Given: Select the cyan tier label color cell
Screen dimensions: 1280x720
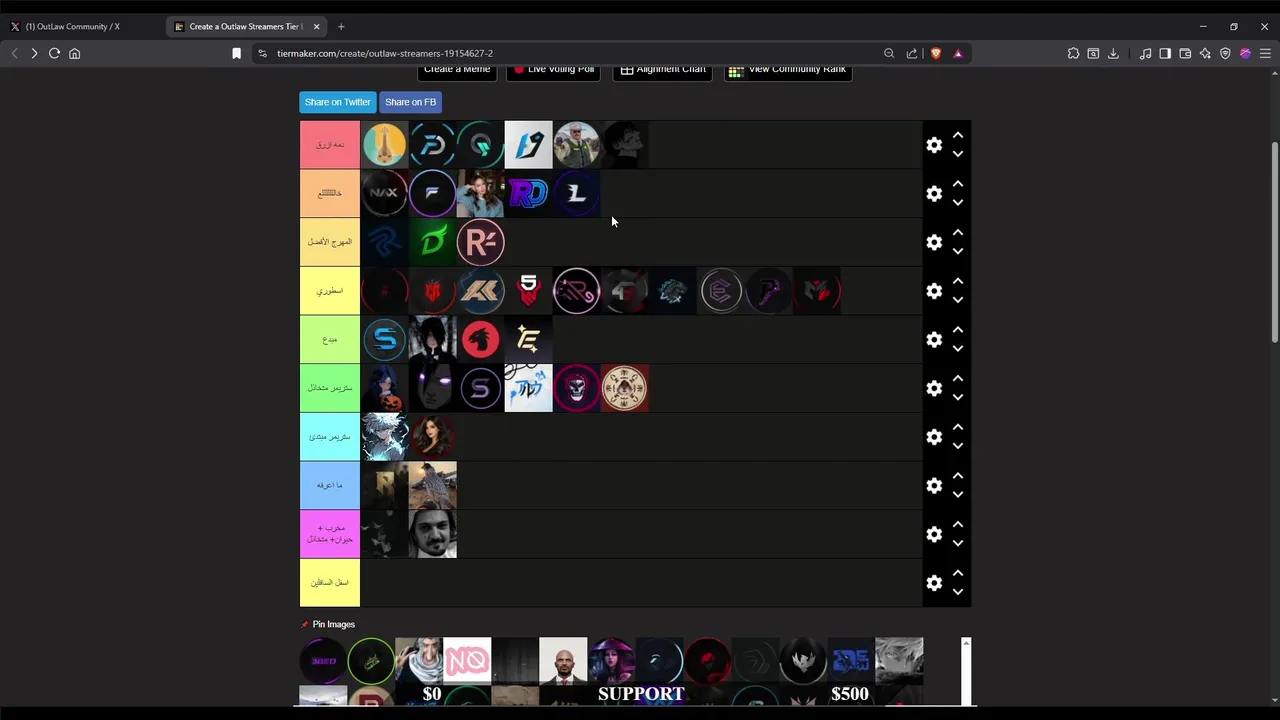Looking at the screenshot, I should (x=330, y=437).
